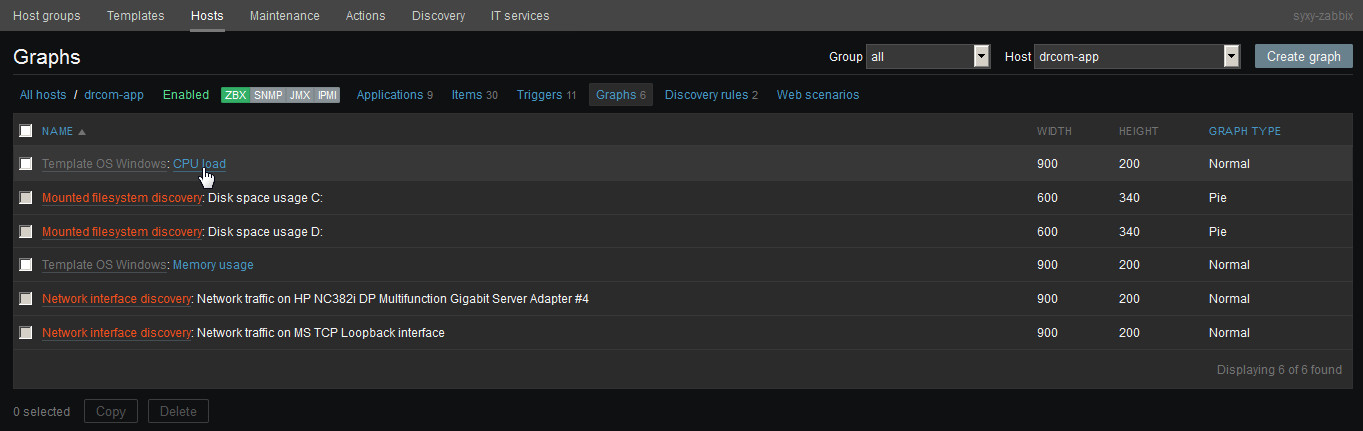Click the SNMP availability status badge
The height and width of the screenshot is (431, 1363).
point(267,95)
